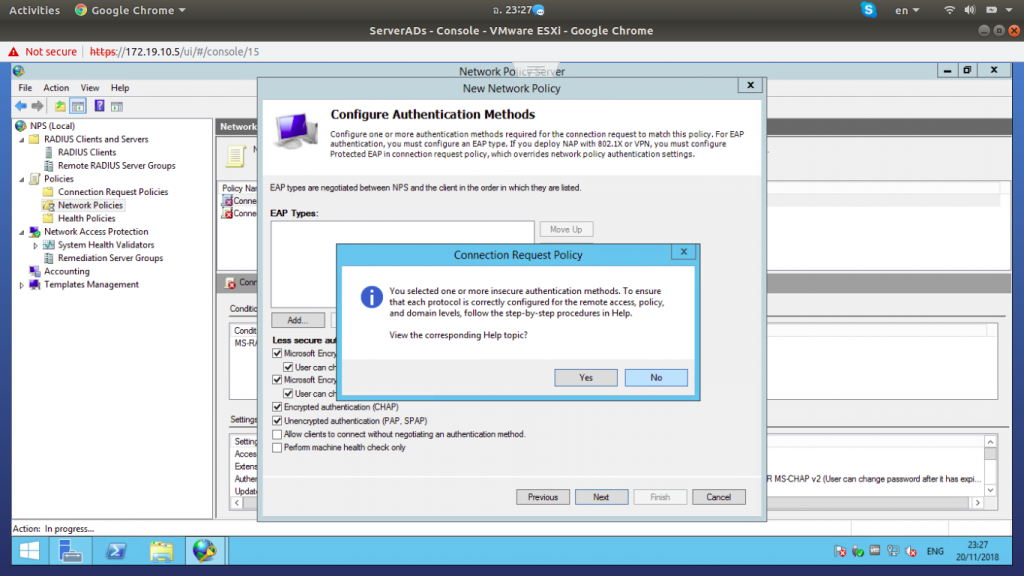Toggle Unencrypted authentication (PAP, SPAP) checkbox

(277, 421)
